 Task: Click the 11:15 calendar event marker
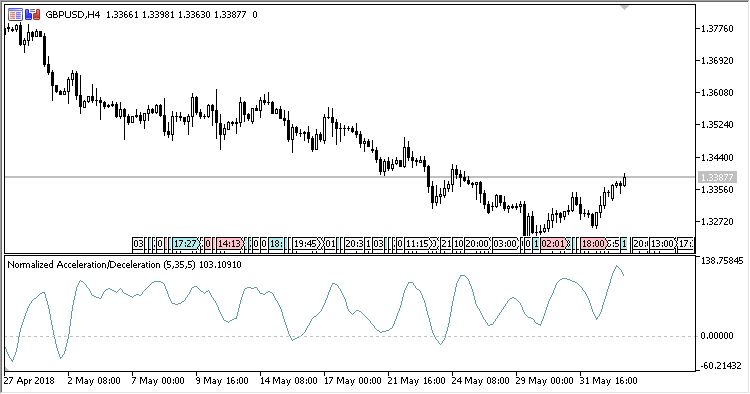point(417,244)
